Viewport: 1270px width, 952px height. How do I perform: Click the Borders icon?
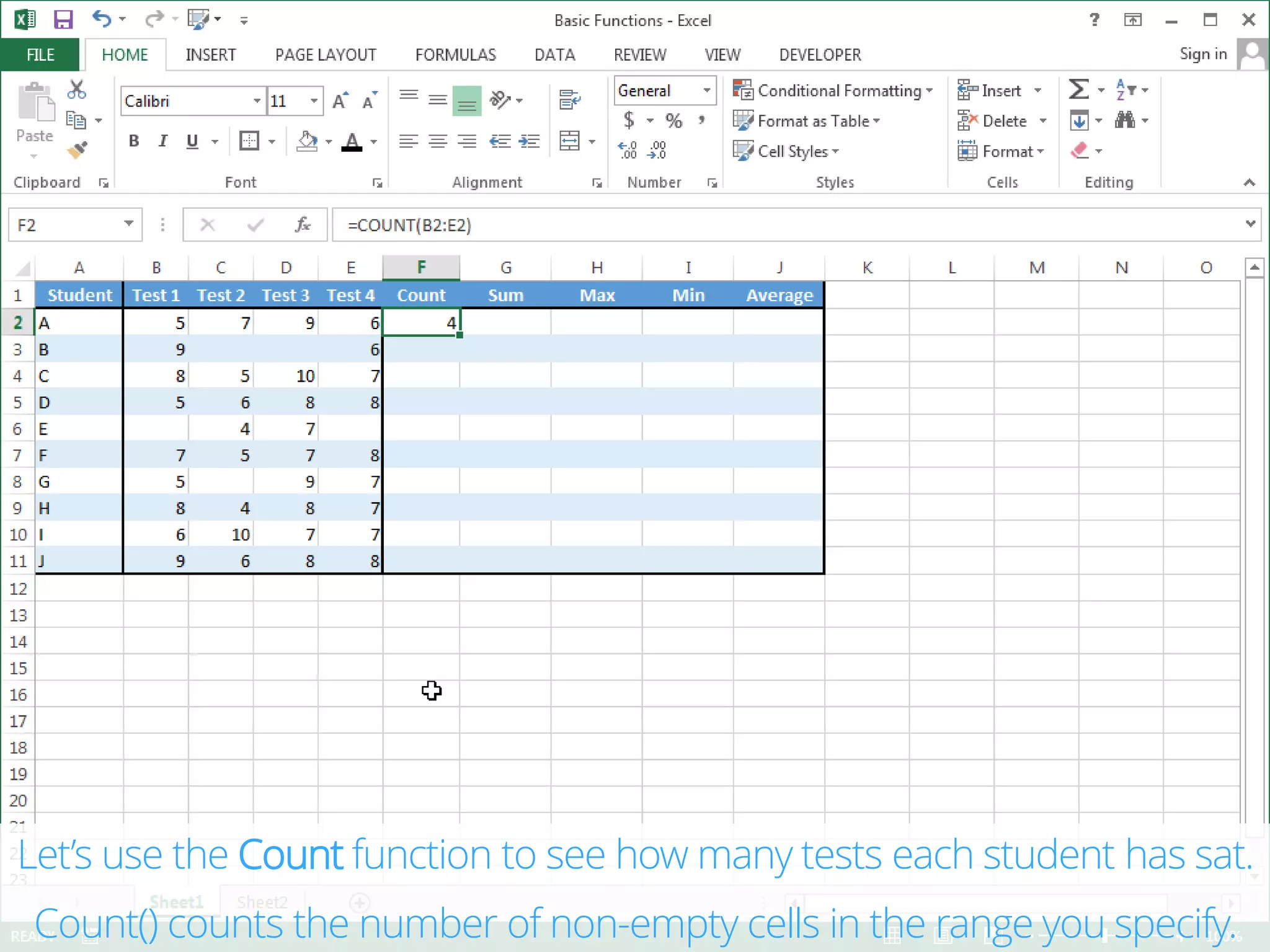tap(249, 141)
